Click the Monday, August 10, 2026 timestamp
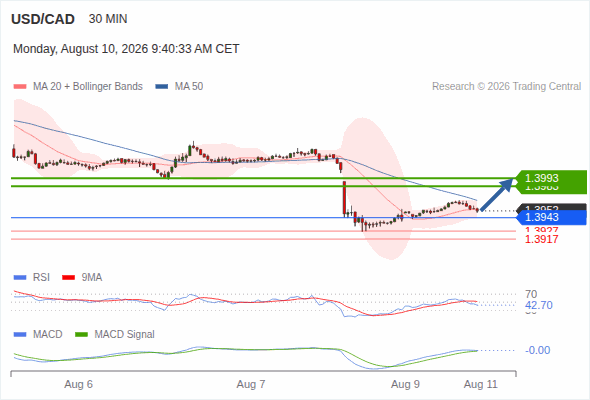 click(x=126, y=49)
